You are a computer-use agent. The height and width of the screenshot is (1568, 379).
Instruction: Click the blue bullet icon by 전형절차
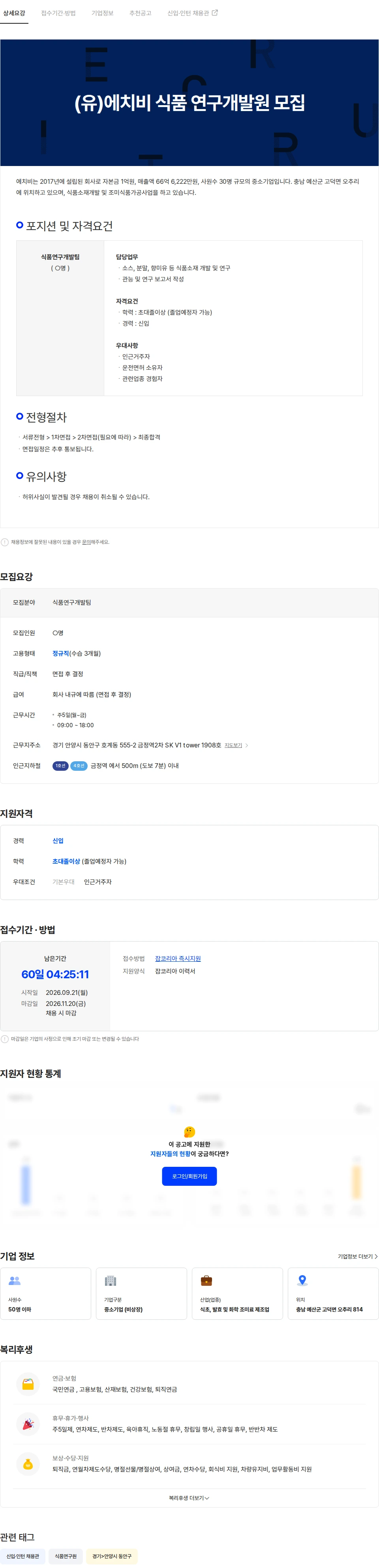pyautogui.click(x=19, y=416)
